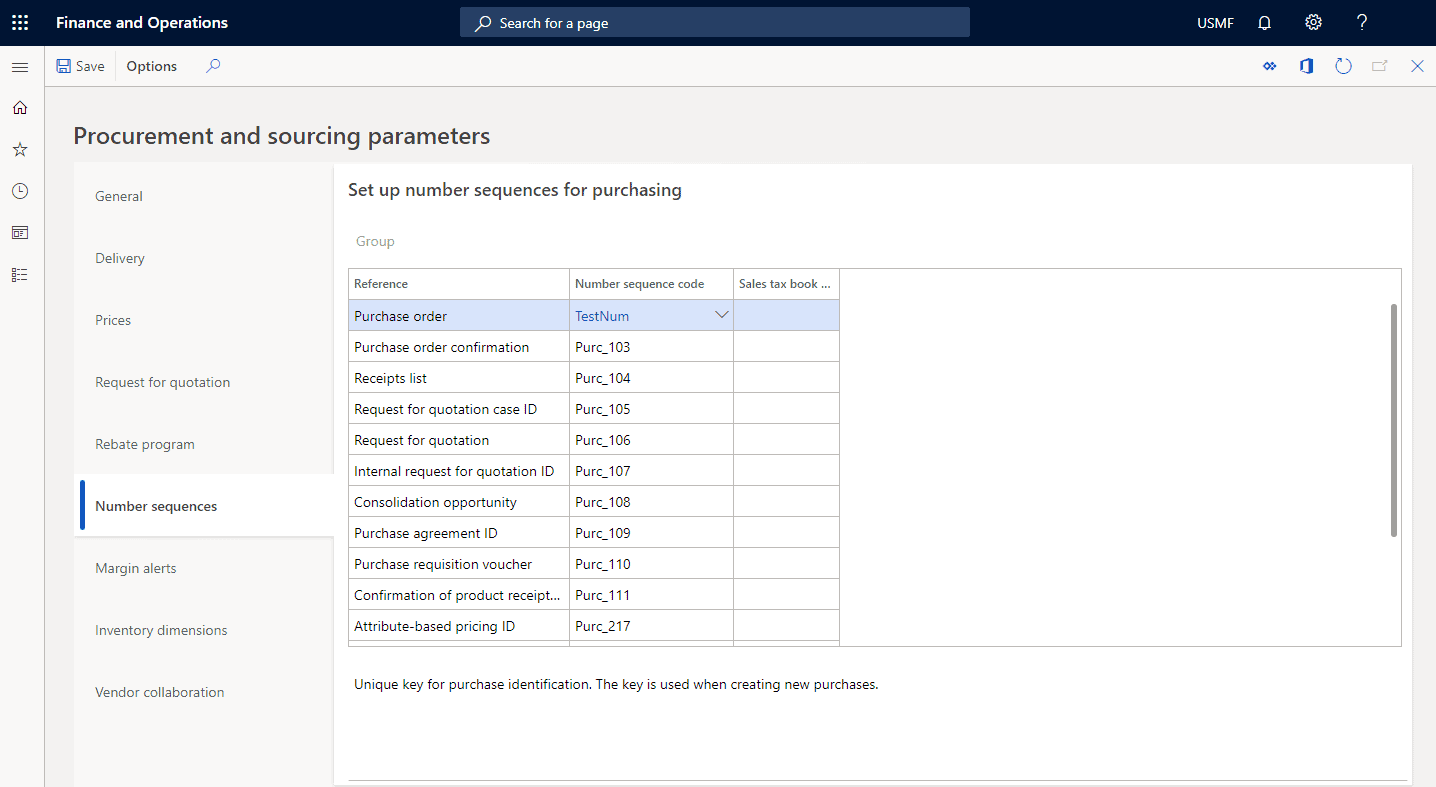
Task: Select Request for quotation case ID row
Action: click(x=459, y=409)
